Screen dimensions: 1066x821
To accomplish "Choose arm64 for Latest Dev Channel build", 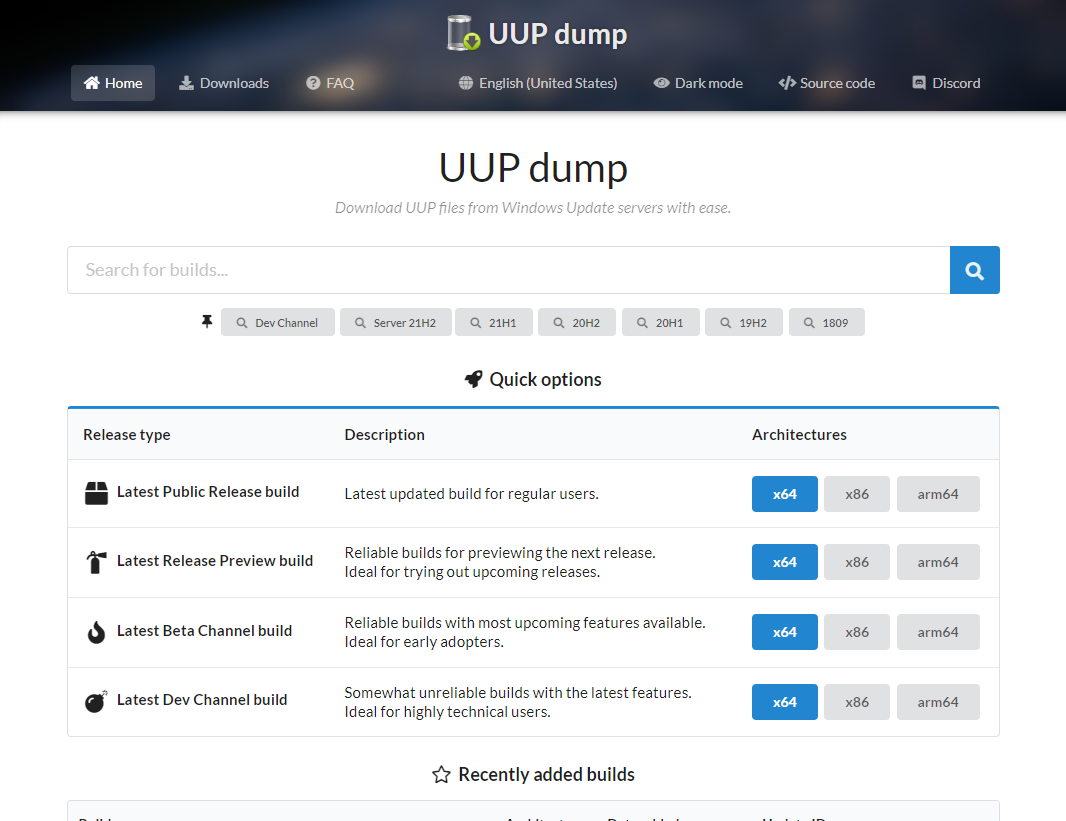I will [x=938, y=702].
